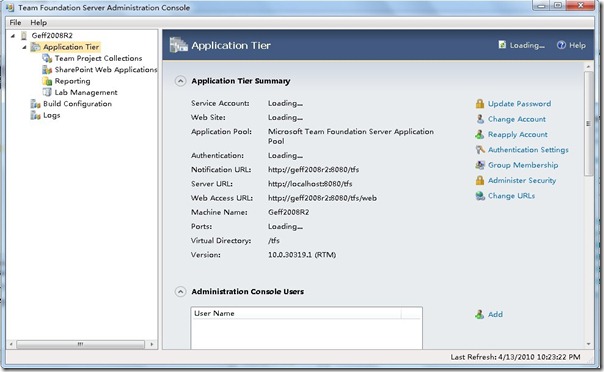Open the Lab Management node
The image size is (604, 372).
[x=86, y=92]
